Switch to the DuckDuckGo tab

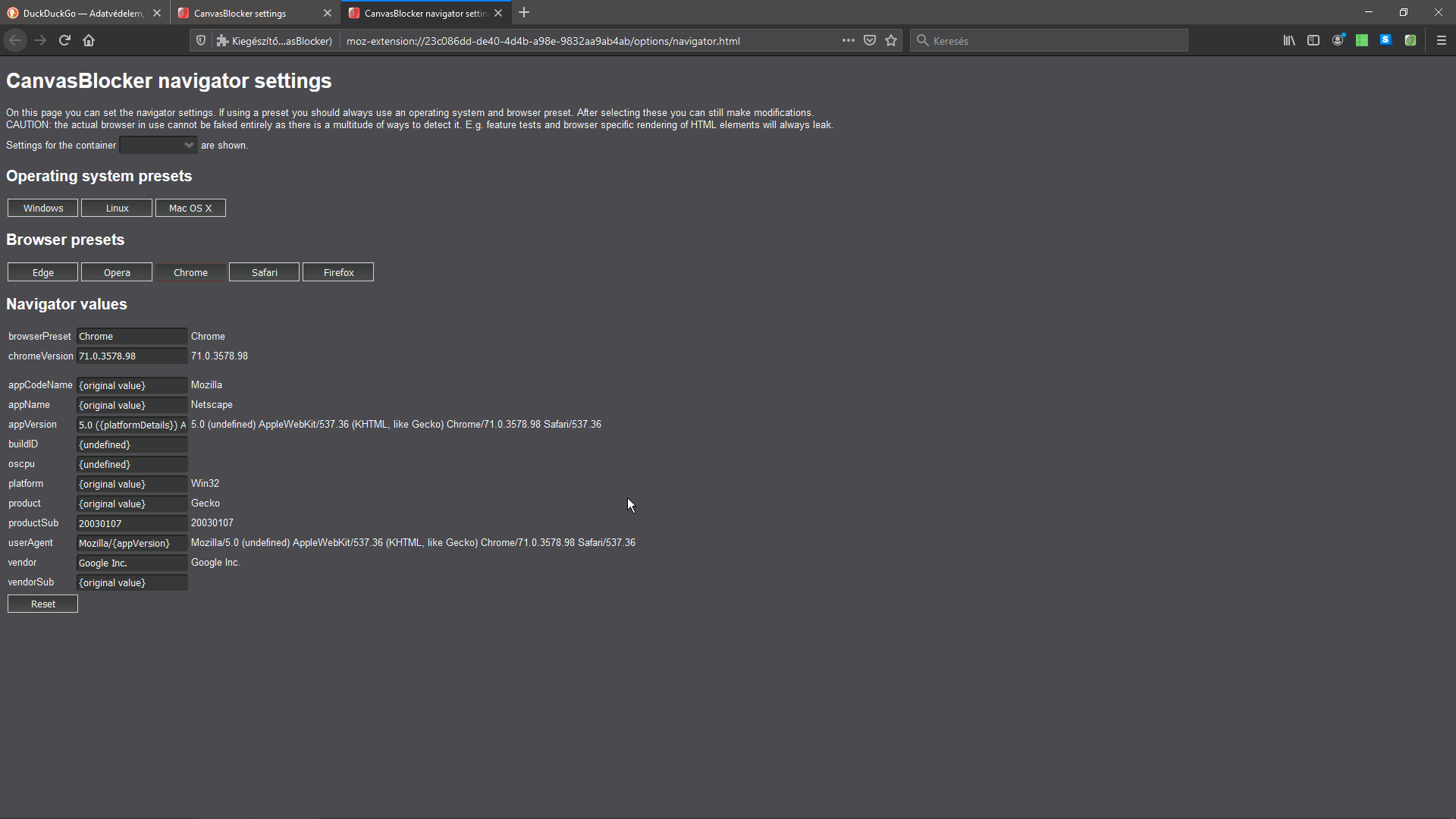(x=83, y=13)
